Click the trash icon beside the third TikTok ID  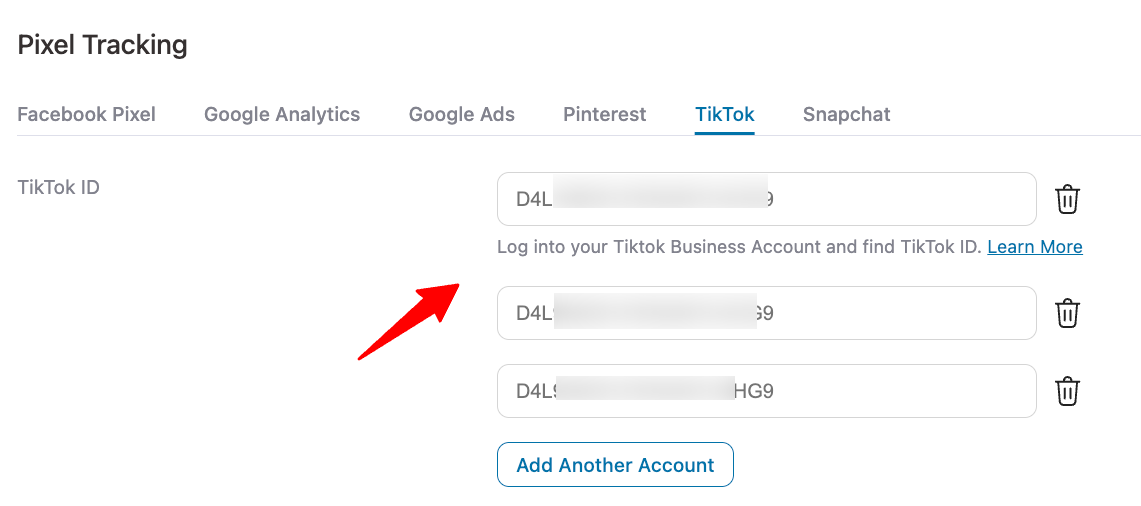tap(1068, 391)
